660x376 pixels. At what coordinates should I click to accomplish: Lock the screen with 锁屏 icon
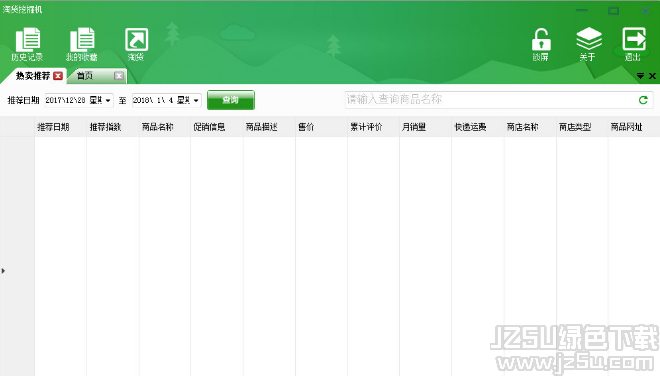(541, 44)
